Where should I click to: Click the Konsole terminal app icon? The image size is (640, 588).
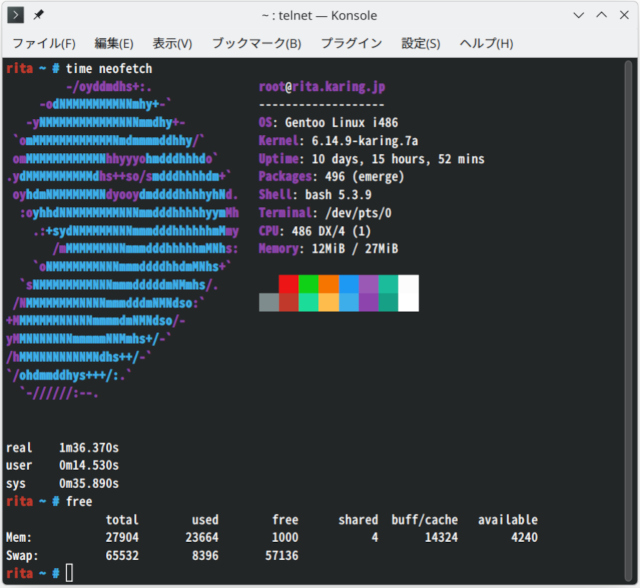[16, 15]
